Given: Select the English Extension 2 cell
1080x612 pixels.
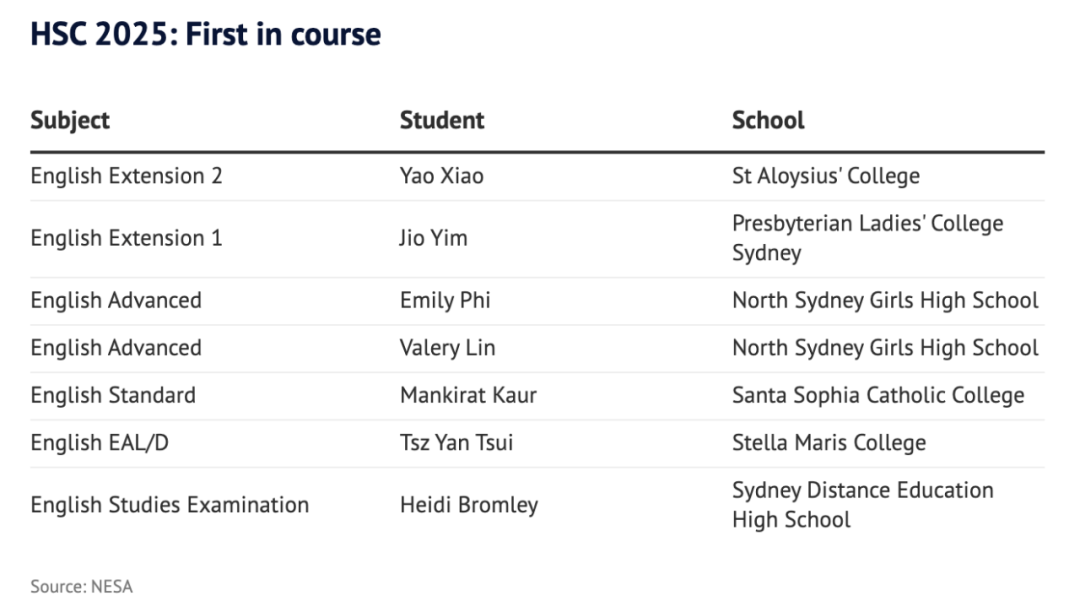Looking at the screenshot, I should pos(126,176).
